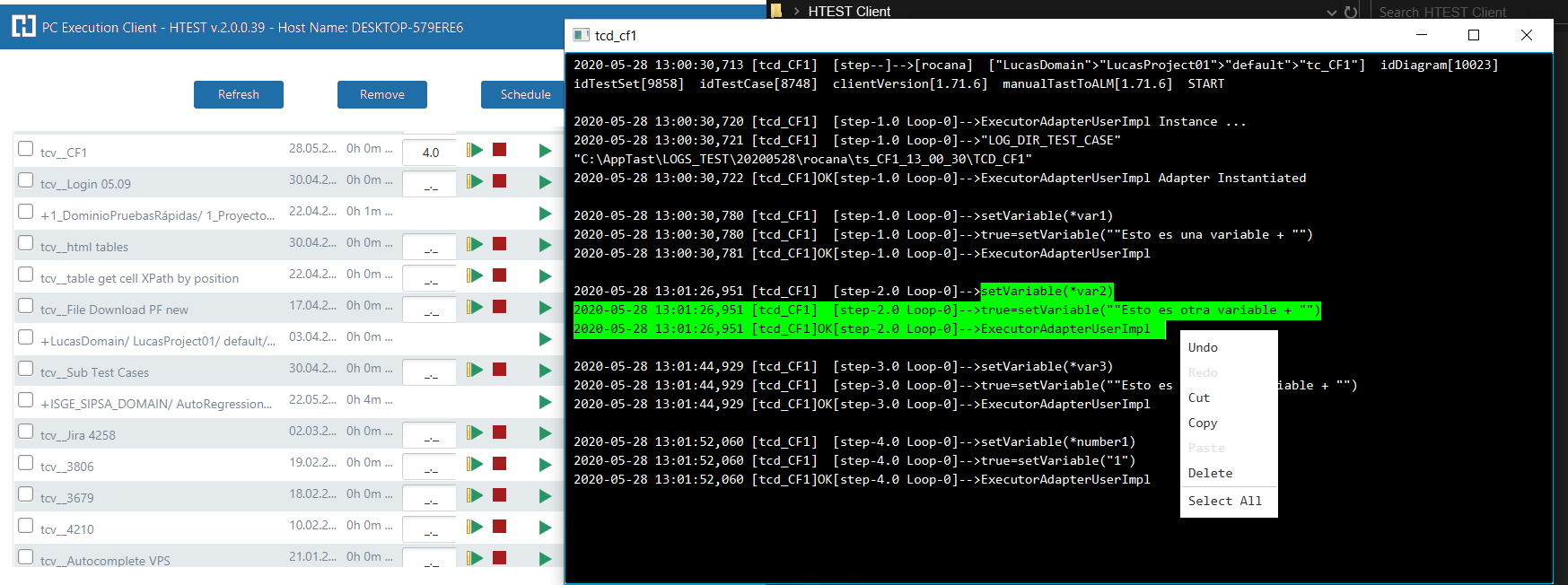
Task: Click refresh icon beside HTEST Client path
Action: (x=1350, y=12)
